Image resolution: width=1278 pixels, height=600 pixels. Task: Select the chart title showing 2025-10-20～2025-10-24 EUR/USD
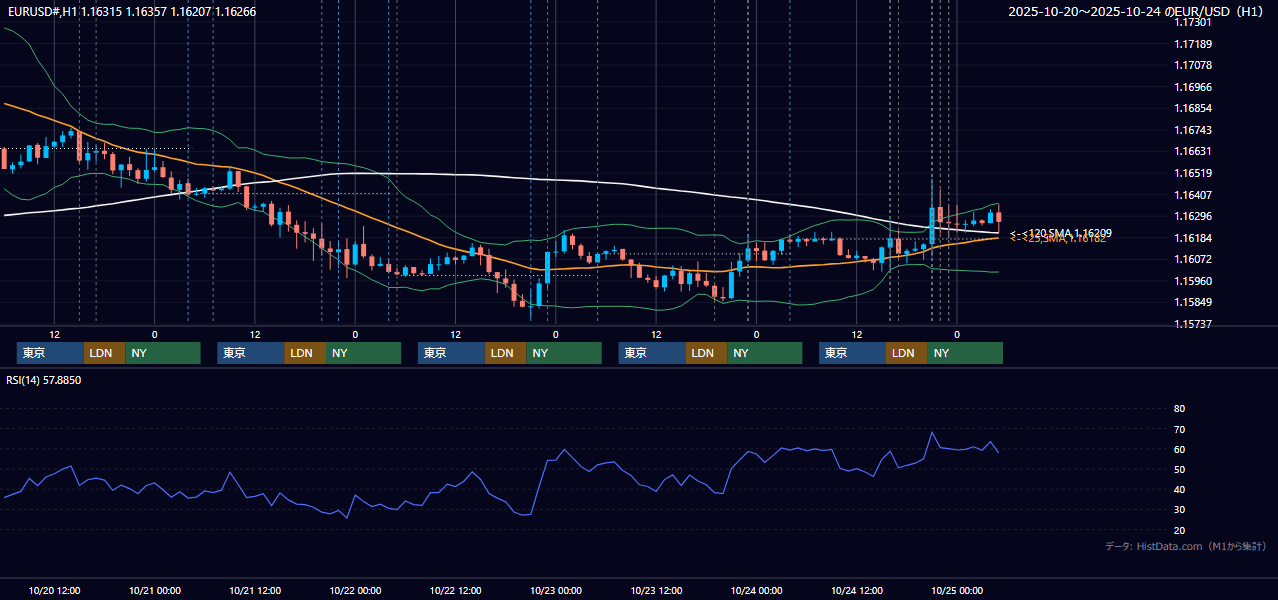point(1137,12)
